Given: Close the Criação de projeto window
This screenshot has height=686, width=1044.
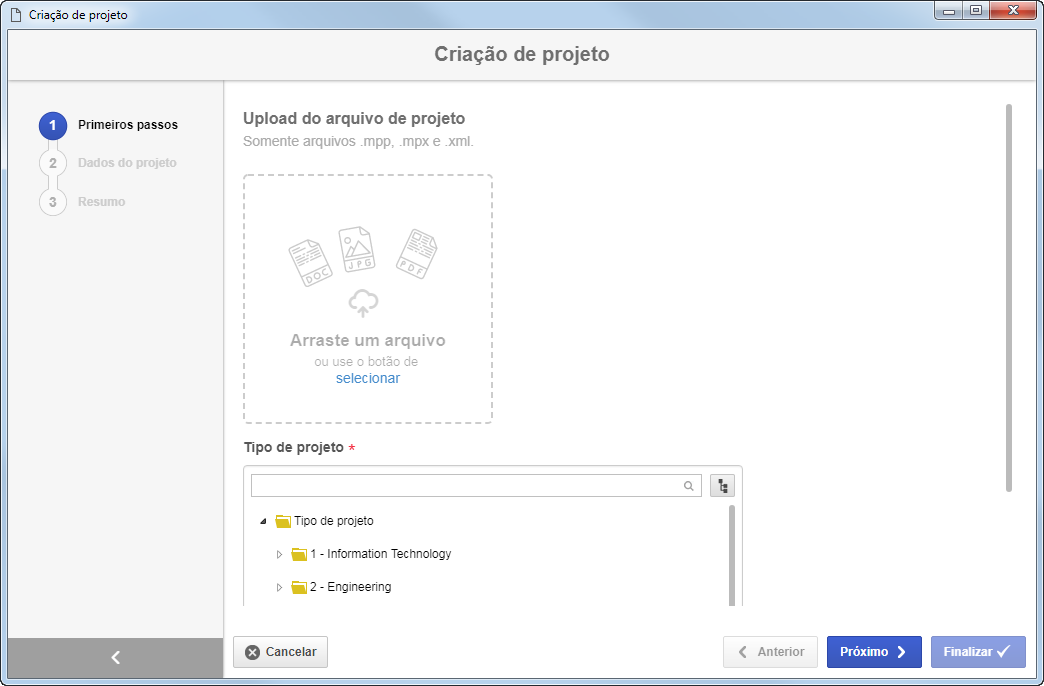Looking at the screenshot, I should click(x=1014, y=11).
